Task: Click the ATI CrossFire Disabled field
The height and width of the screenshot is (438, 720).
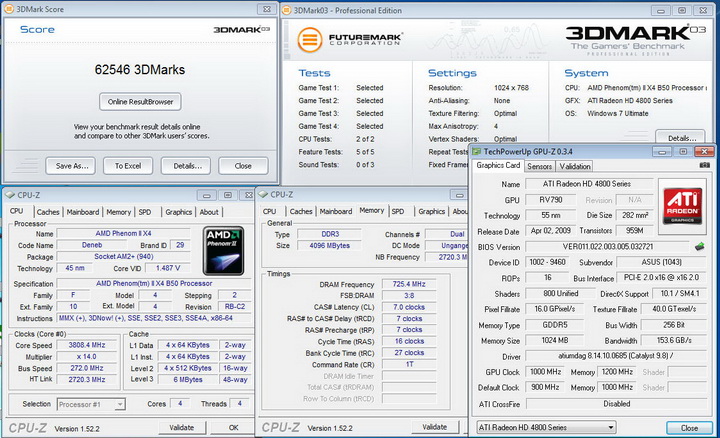Action: tap(616, 404)
